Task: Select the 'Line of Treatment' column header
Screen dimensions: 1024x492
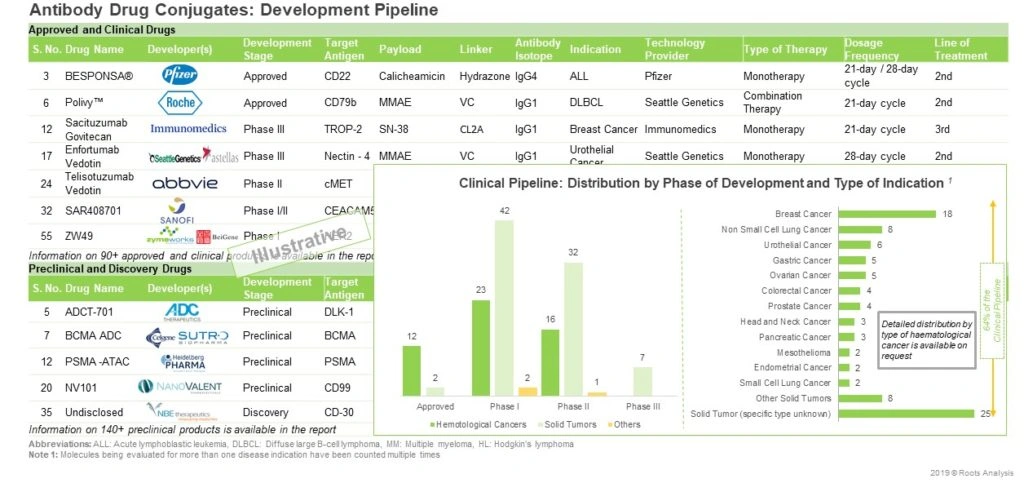Action: click(x=960, y=49)
